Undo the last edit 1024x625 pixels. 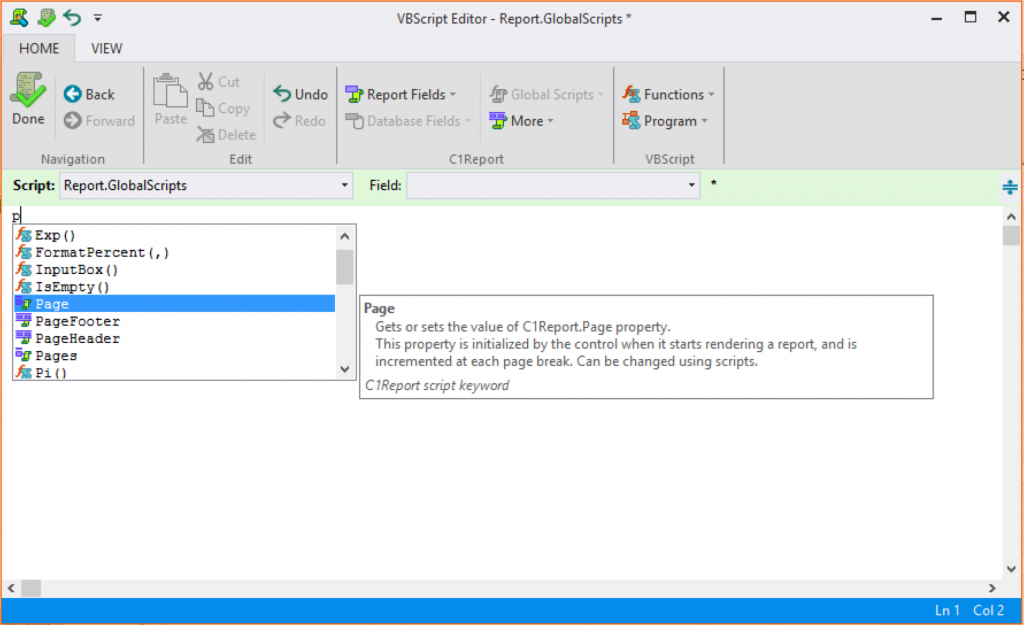tap(300, 94)
